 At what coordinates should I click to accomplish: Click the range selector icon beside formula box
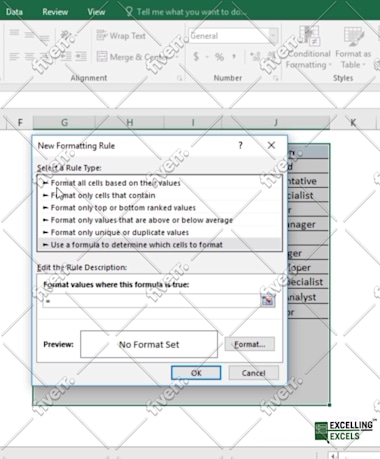coord(267,300)
